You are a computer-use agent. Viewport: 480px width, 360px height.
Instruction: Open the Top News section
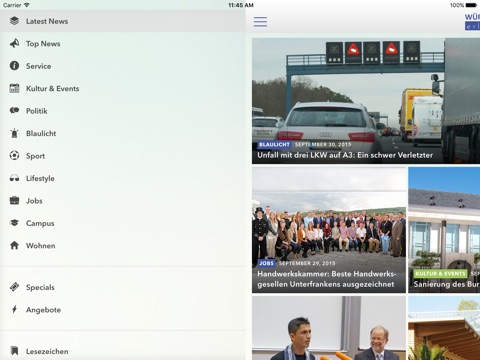[x=123, y=43]
